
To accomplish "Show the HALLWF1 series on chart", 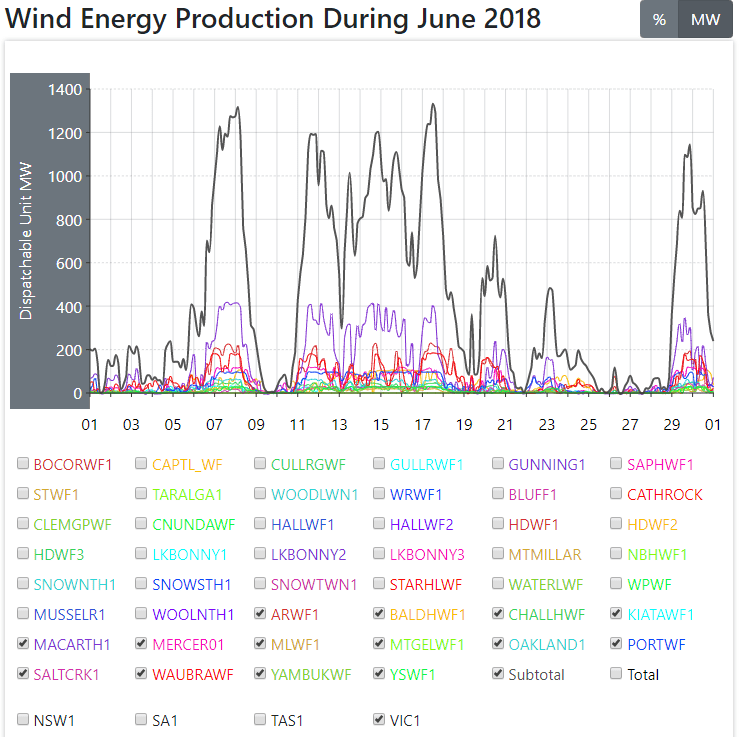I will [x=261, y=524].
